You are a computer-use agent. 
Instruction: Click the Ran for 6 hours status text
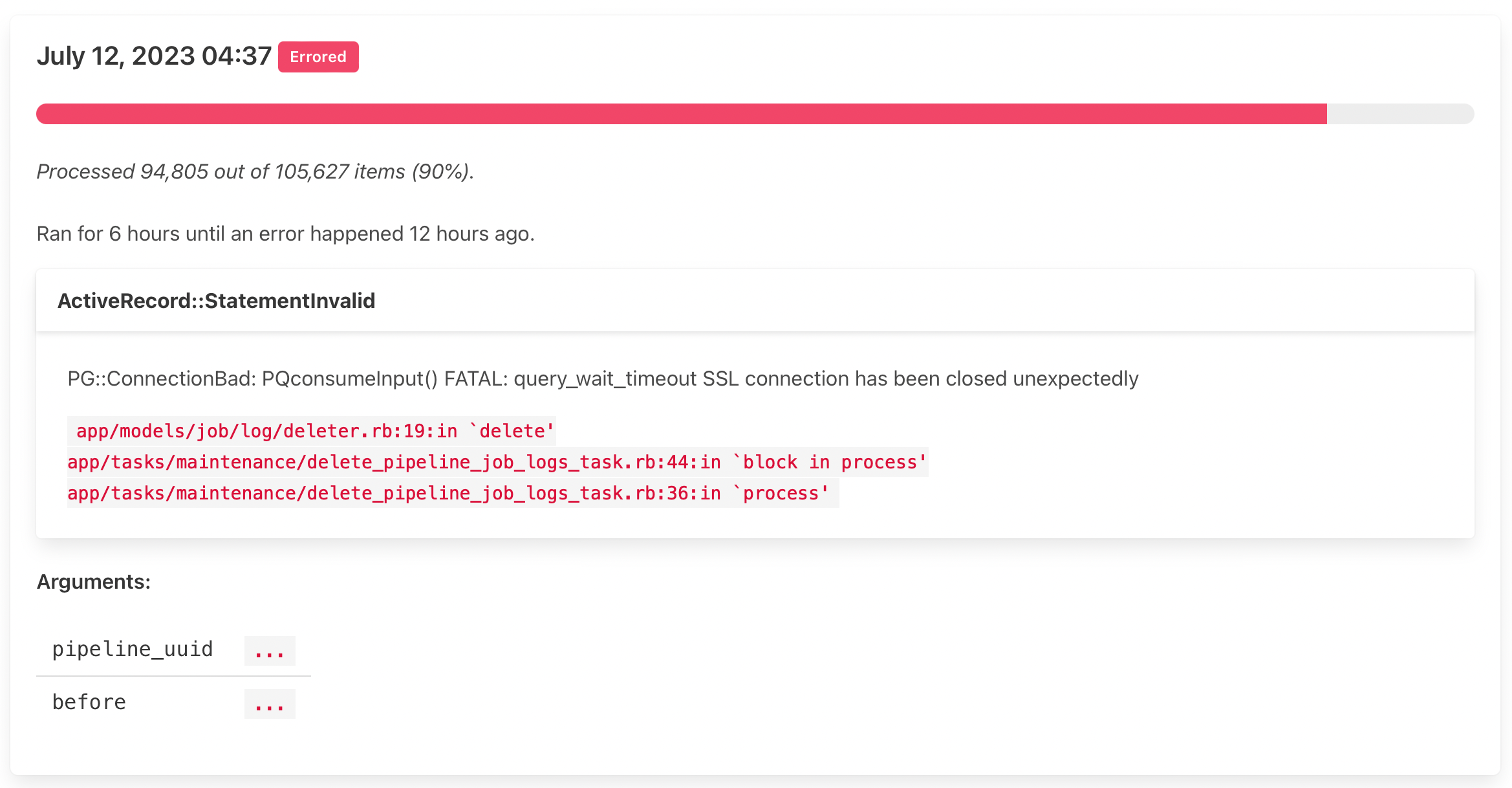tap(285, 234)
